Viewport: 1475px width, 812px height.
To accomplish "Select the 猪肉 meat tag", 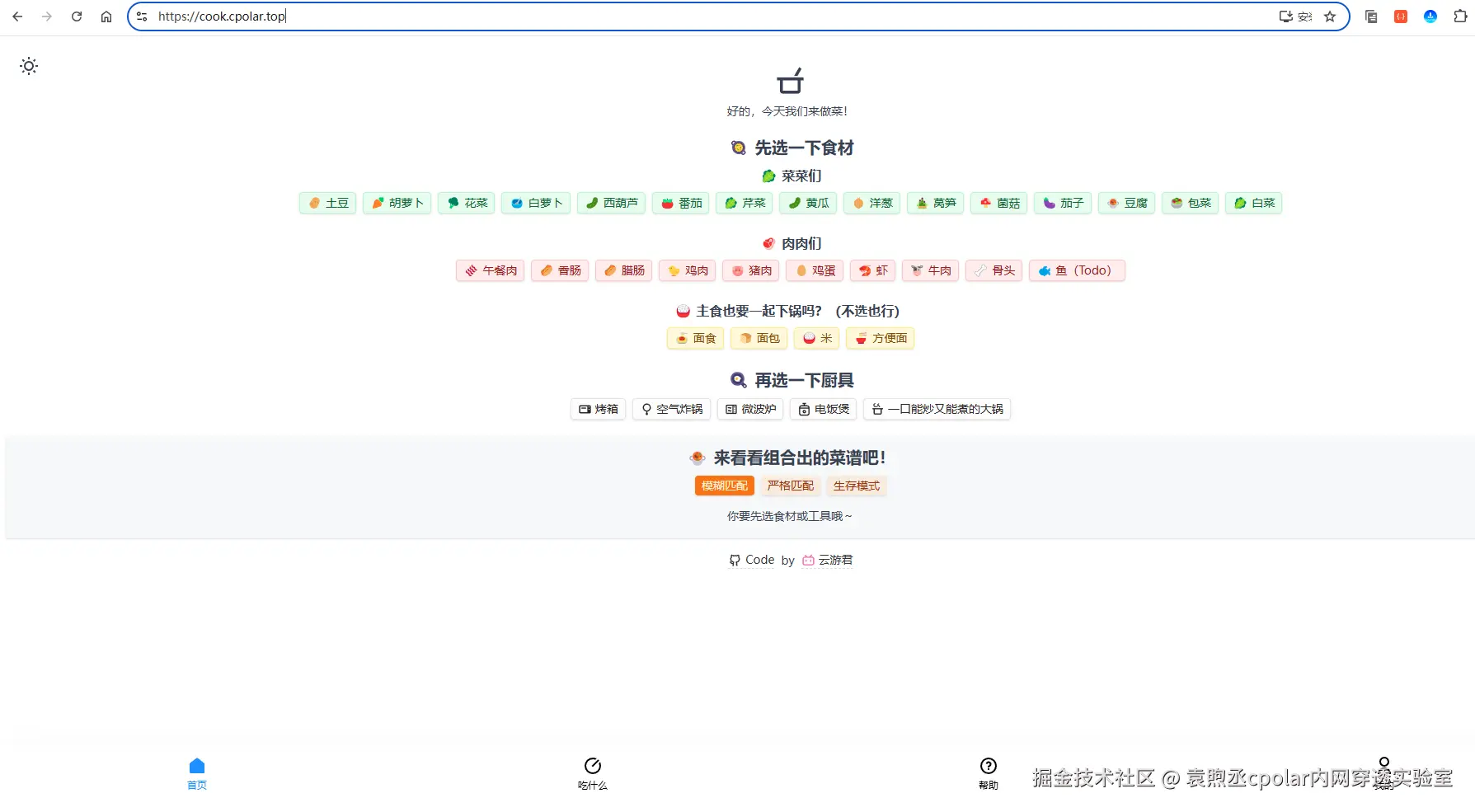I will [751, 270].
